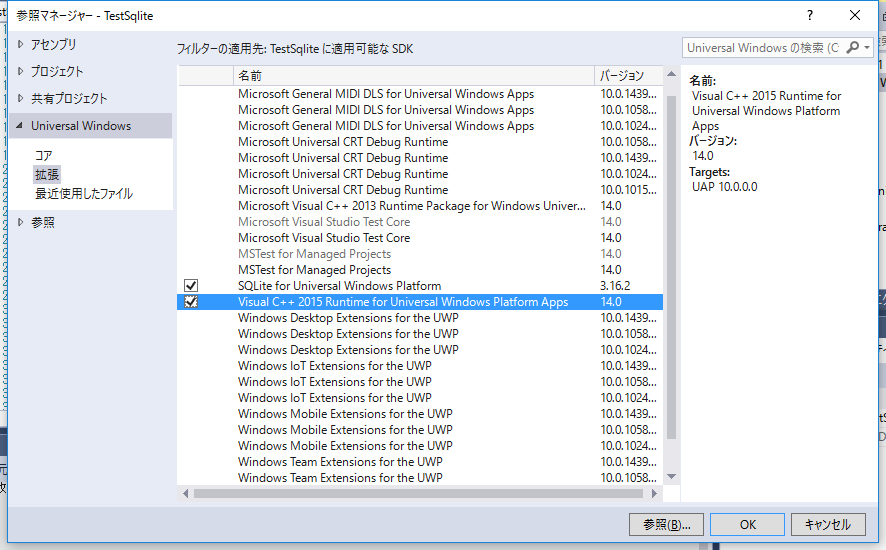Select Windows Desktop Extensions 10.0.1024 row
The width and height of the screenshot is (886, 550).
(420, 350)
